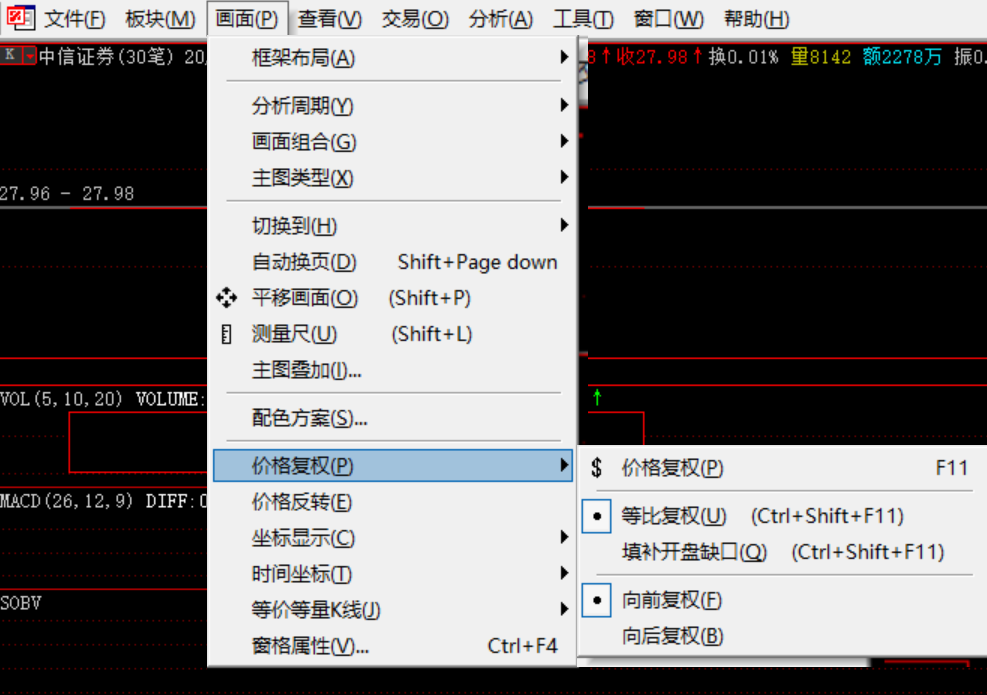
Task: Expand the 切换到(H) submenu
Action: tap(393, 225)
